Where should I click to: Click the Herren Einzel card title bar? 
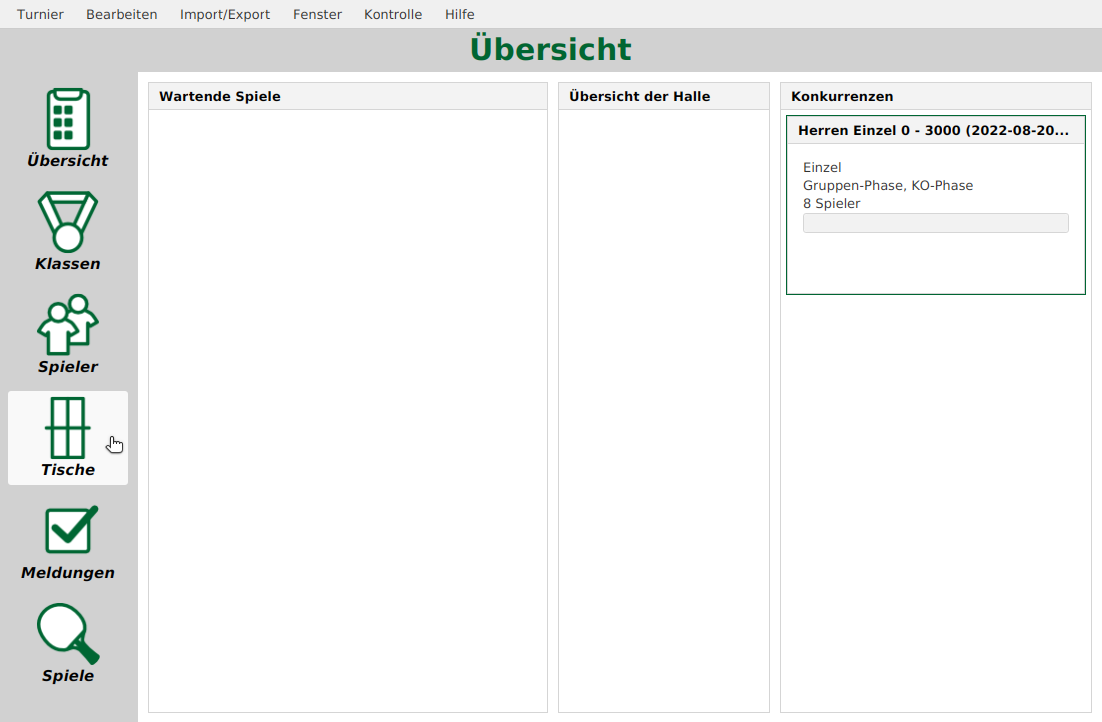click(x=935, y=130)
